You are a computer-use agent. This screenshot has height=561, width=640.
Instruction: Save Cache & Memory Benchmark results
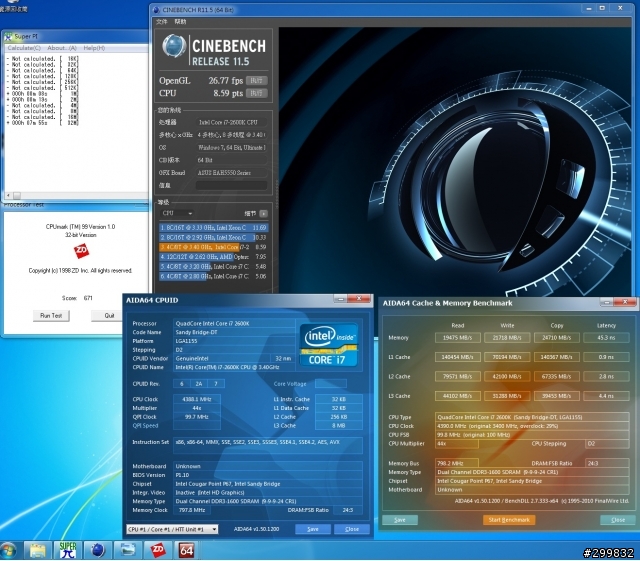coord(400,520)
